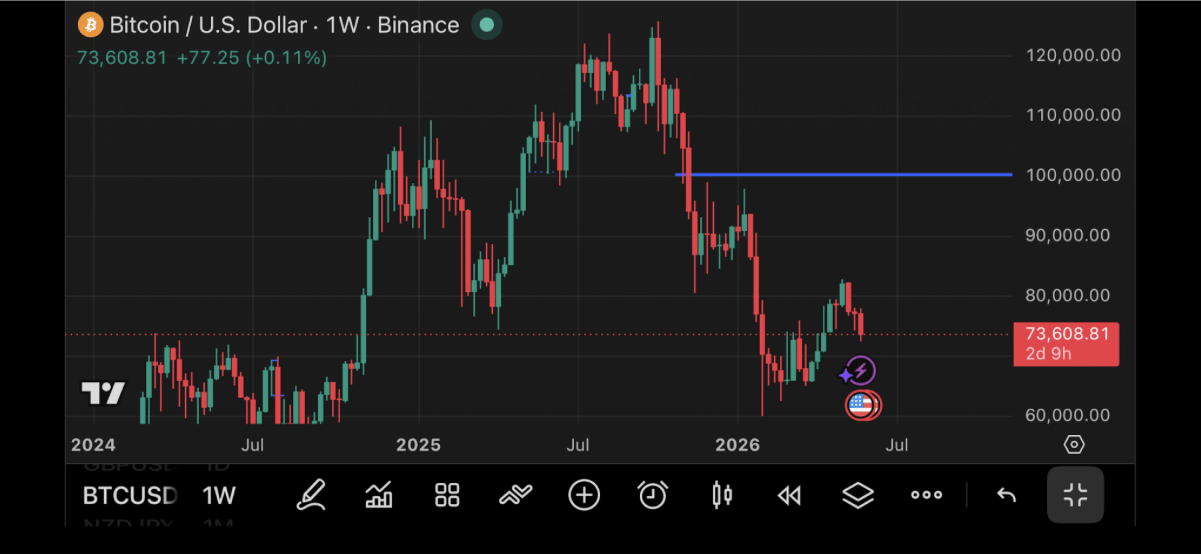Toggle the green market status indicator
This screenshot has width=1201, height=555.
[x=486, y=25]
